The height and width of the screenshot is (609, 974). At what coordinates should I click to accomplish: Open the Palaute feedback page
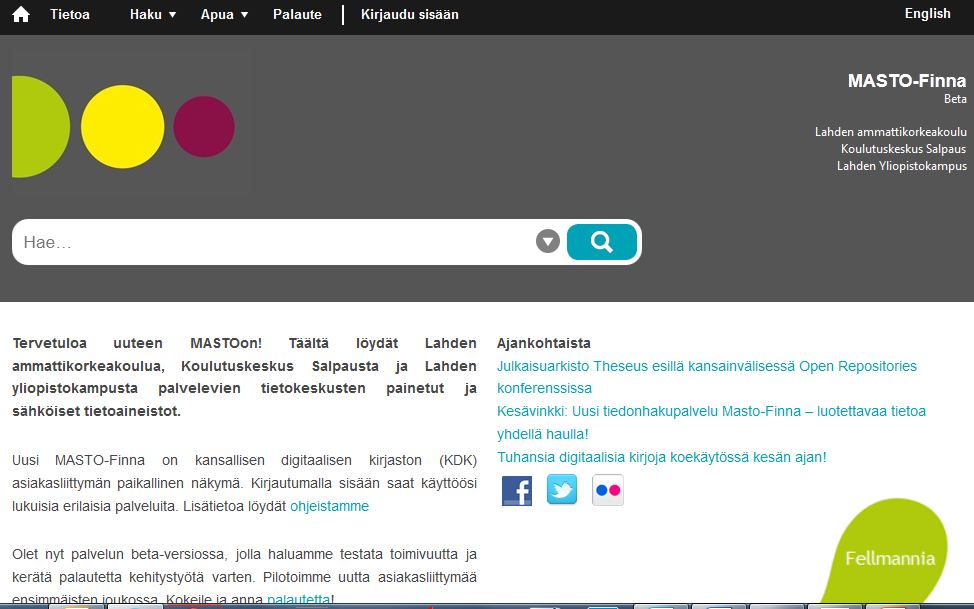click(298, 14)
